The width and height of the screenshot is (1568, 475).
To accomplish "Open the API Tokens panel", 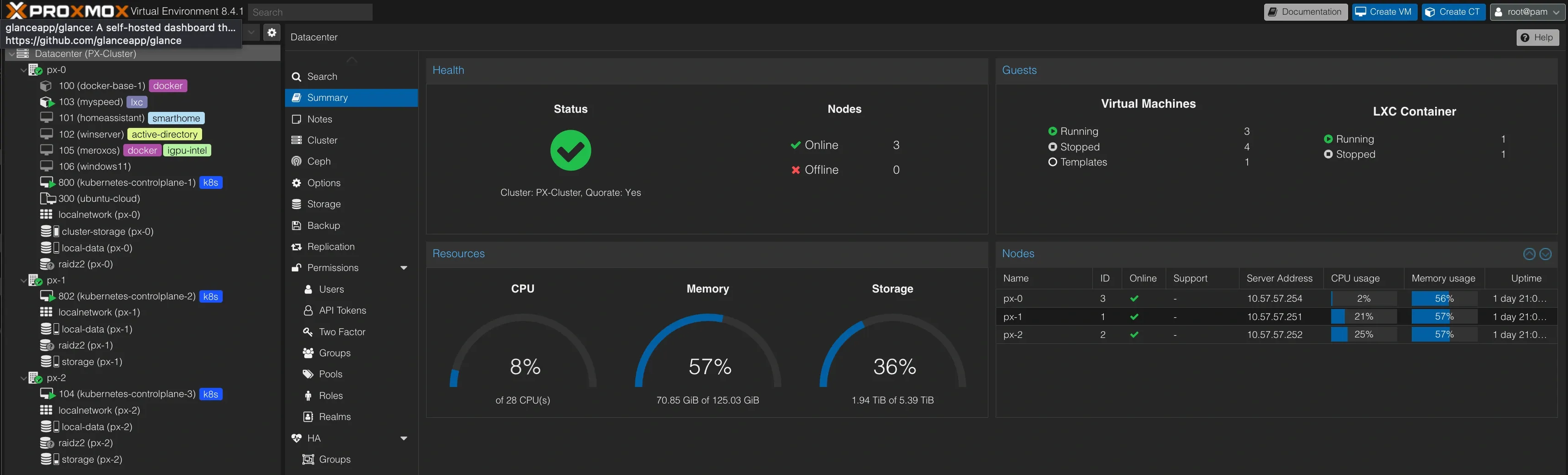I will coord(341,310).
